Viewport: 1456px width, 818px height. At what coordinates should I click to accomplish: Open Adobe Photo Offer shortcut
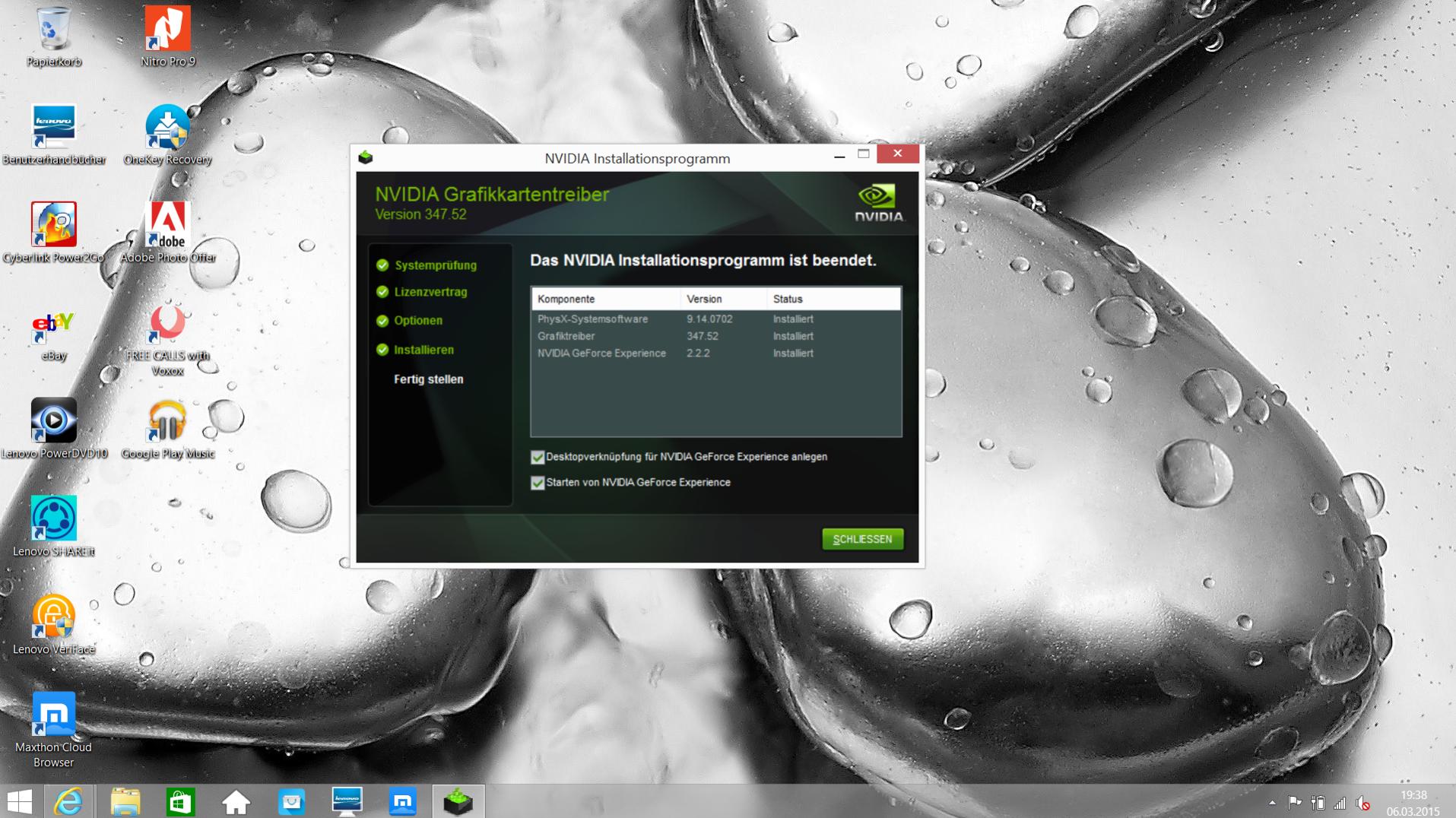[168, 233]
